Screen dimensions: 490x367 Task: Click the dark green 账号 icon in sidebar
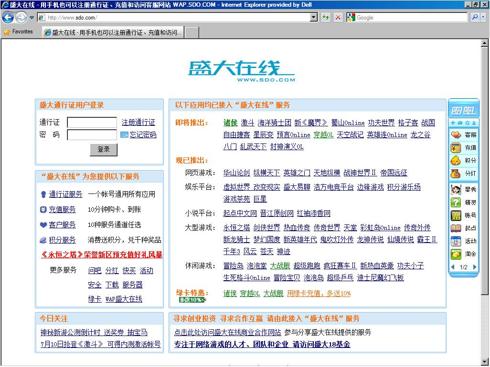click(456, 215)
